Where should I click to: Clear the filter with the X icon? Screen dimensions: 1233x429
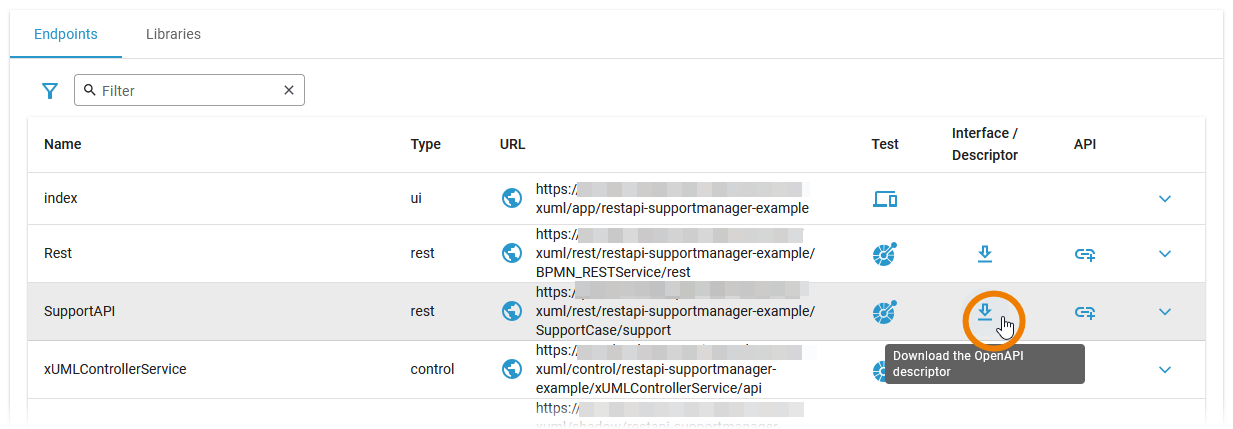tap(289, 90)
